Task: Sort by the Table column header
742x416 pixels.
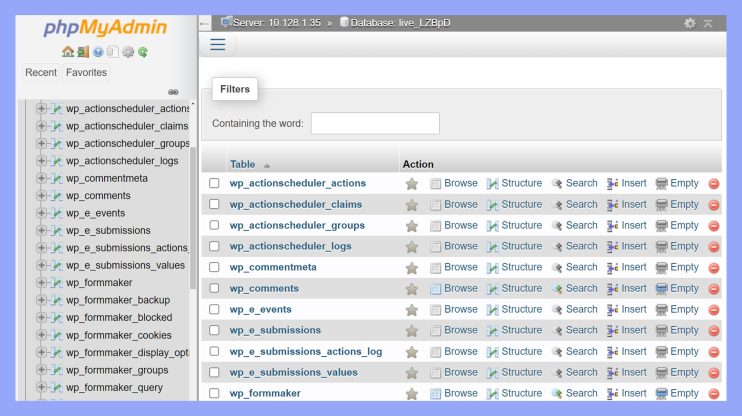Action: (242, 164)
